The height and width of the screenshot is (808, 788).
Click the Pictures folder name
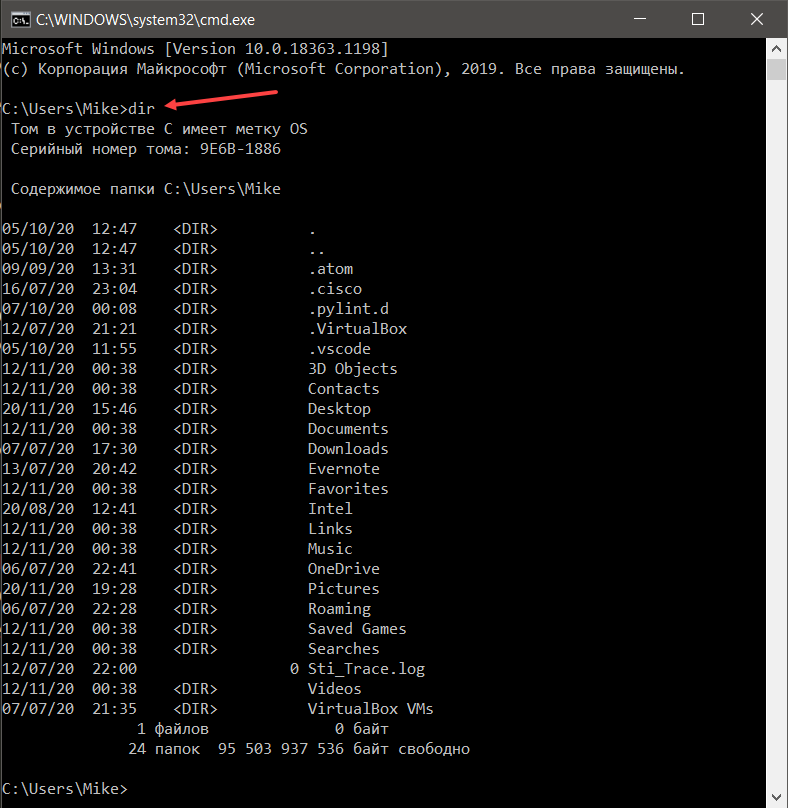344,589
